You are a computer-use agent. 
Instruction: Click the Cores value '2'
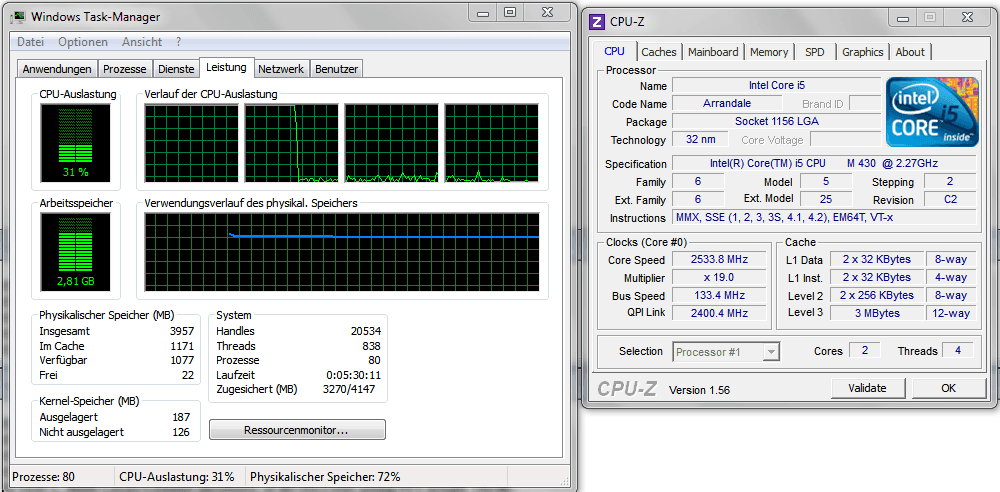click(865, 350)
